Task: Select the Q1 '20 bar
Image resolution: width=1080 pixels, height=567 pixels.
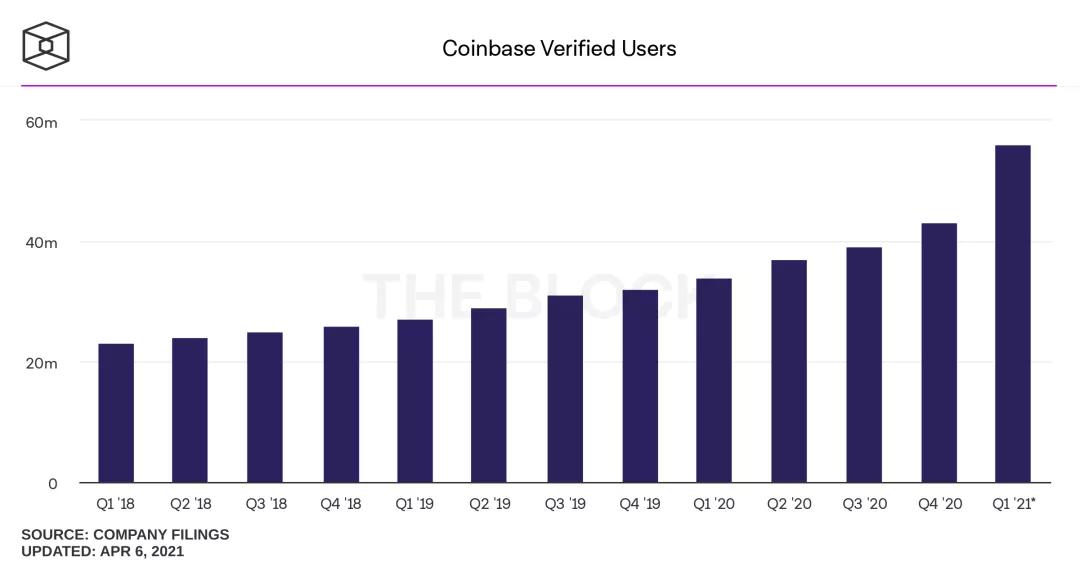Action: [x=714, y=380]
